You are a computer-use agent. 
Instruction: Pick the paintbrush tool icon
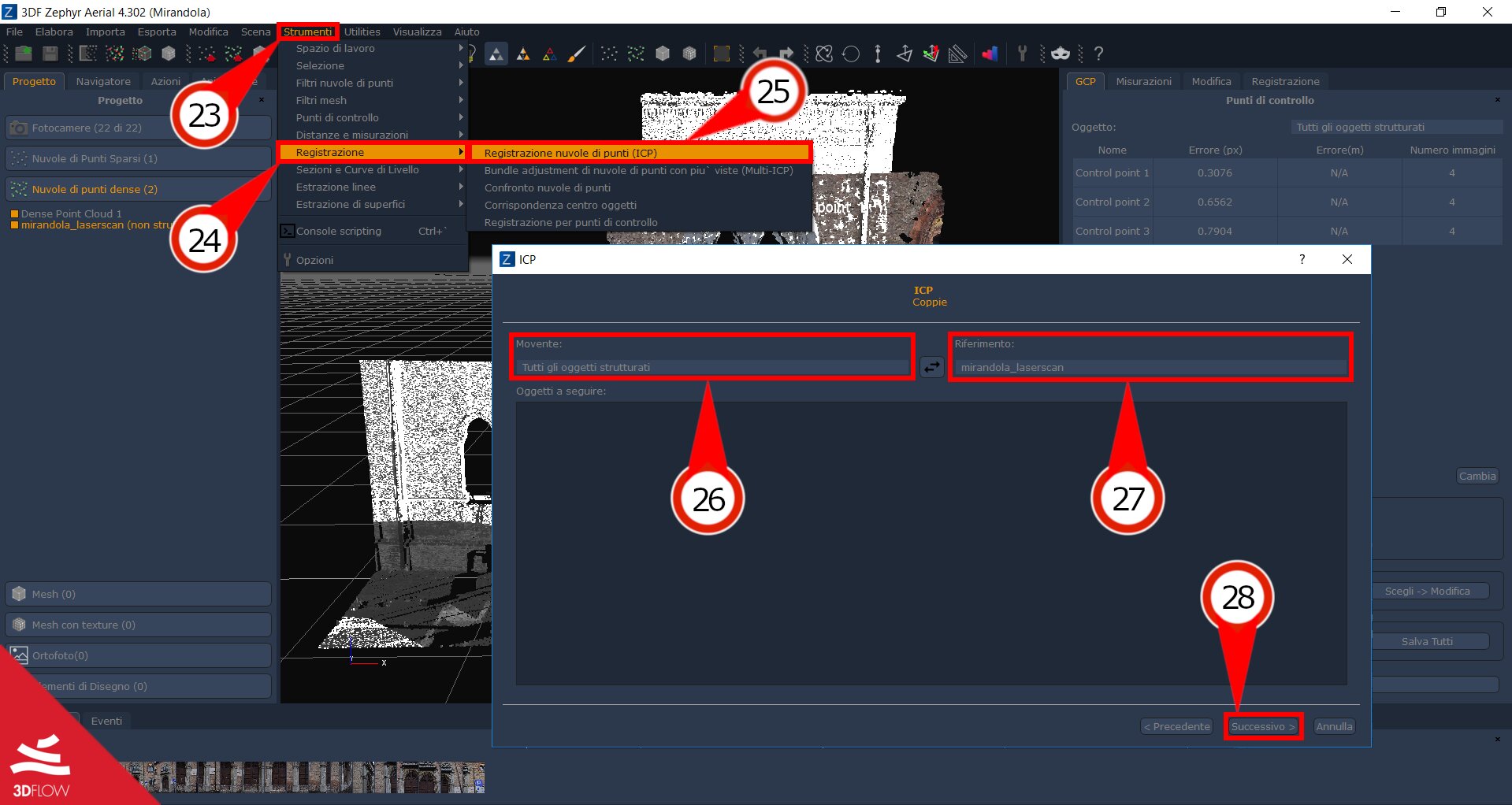click(x=577, y=54)
